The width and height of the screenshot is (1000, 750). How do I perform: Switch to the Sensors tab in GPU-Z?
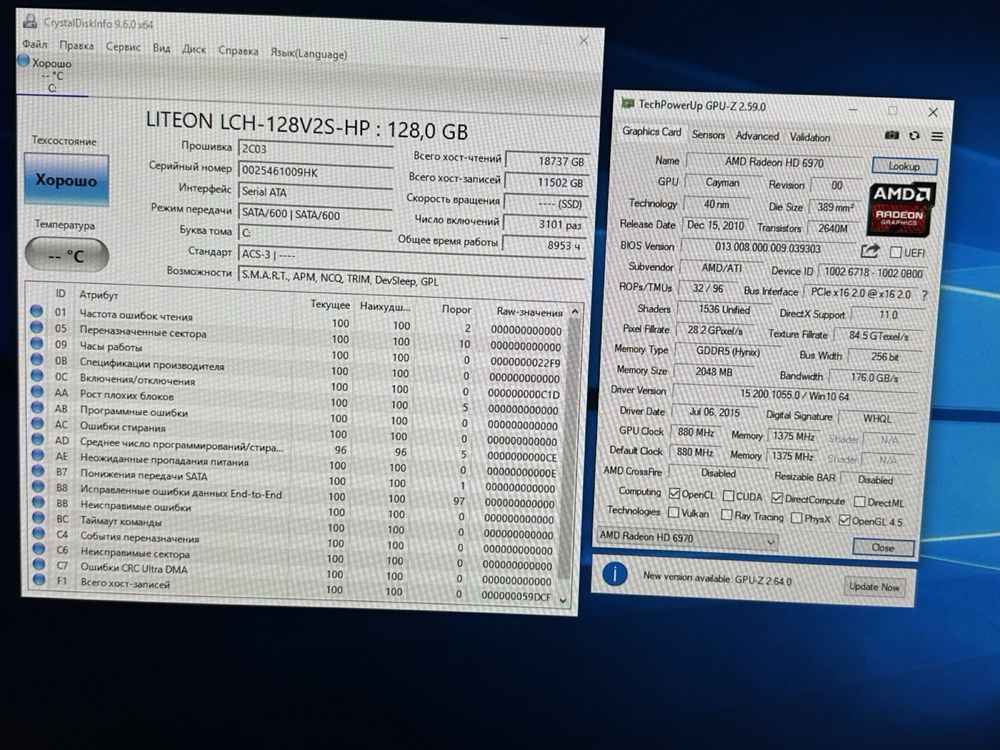[708, 135]
